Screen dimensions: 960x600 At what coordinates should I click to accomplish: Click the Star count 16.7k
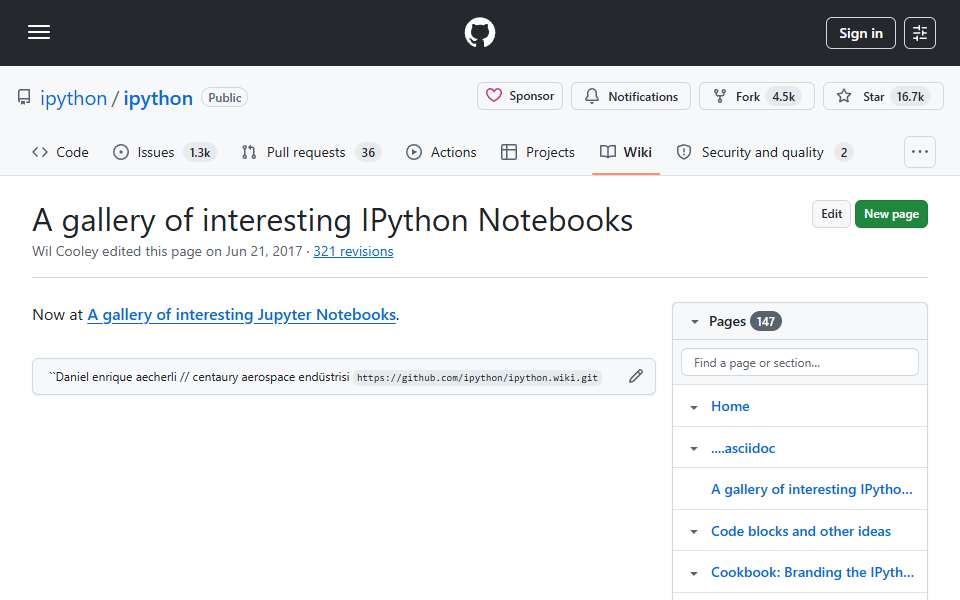click(x=910, y=97)
